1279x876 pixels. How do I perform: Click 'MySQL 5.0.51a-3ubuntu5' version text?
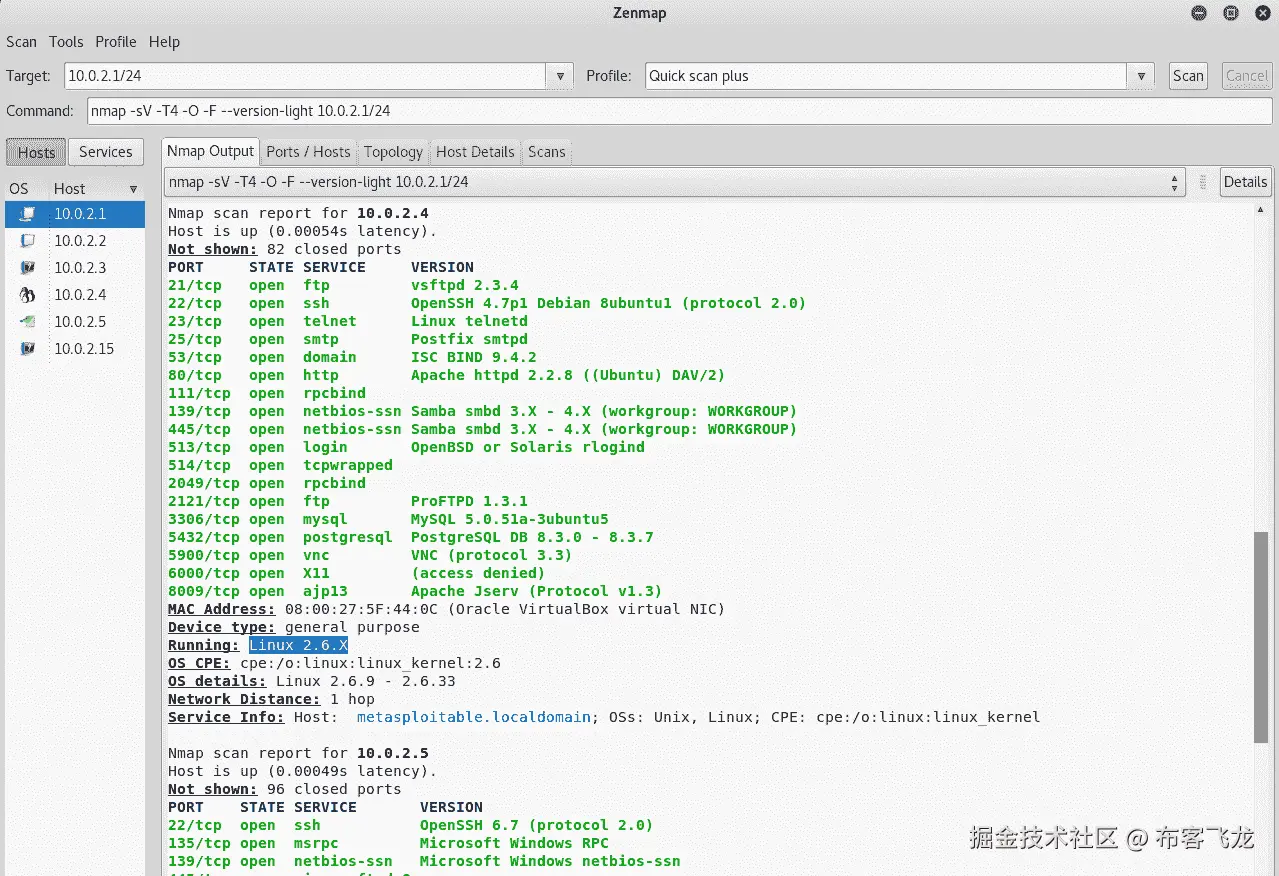510,519
